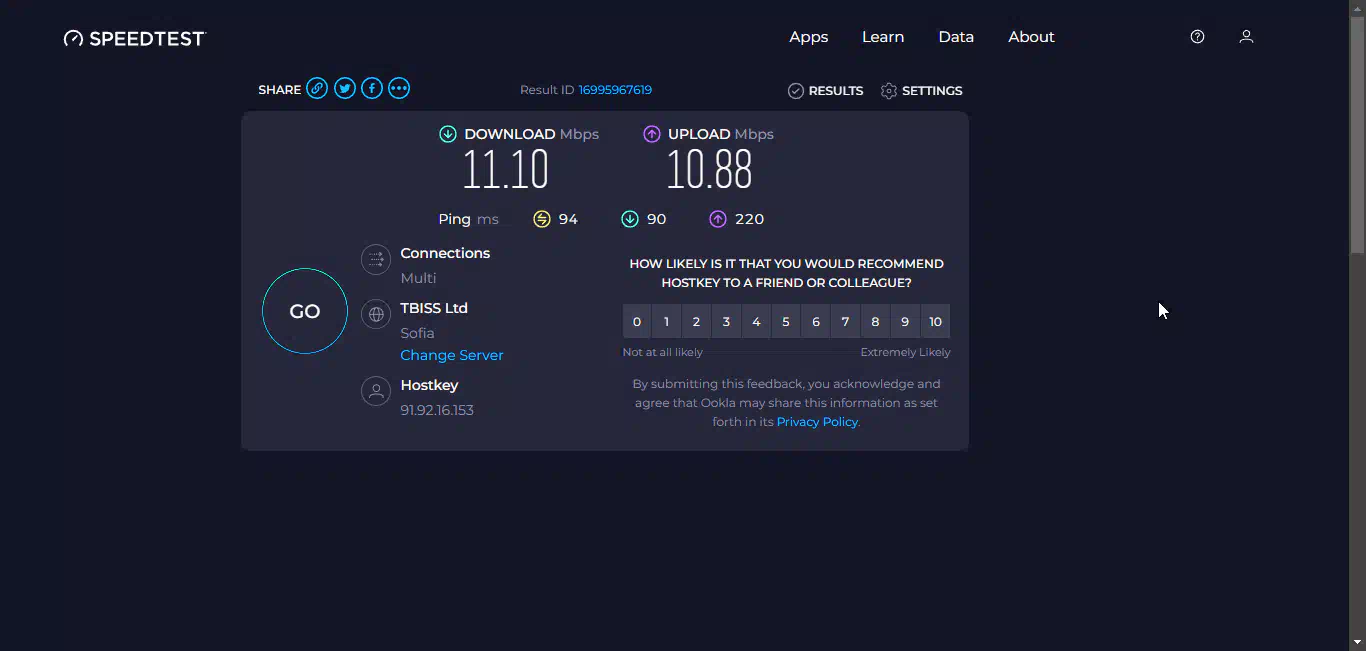The width and height of the screenshot is (1366, 651).
Task: Click the IP address 91.92.16.153
Action: point(437,410)
